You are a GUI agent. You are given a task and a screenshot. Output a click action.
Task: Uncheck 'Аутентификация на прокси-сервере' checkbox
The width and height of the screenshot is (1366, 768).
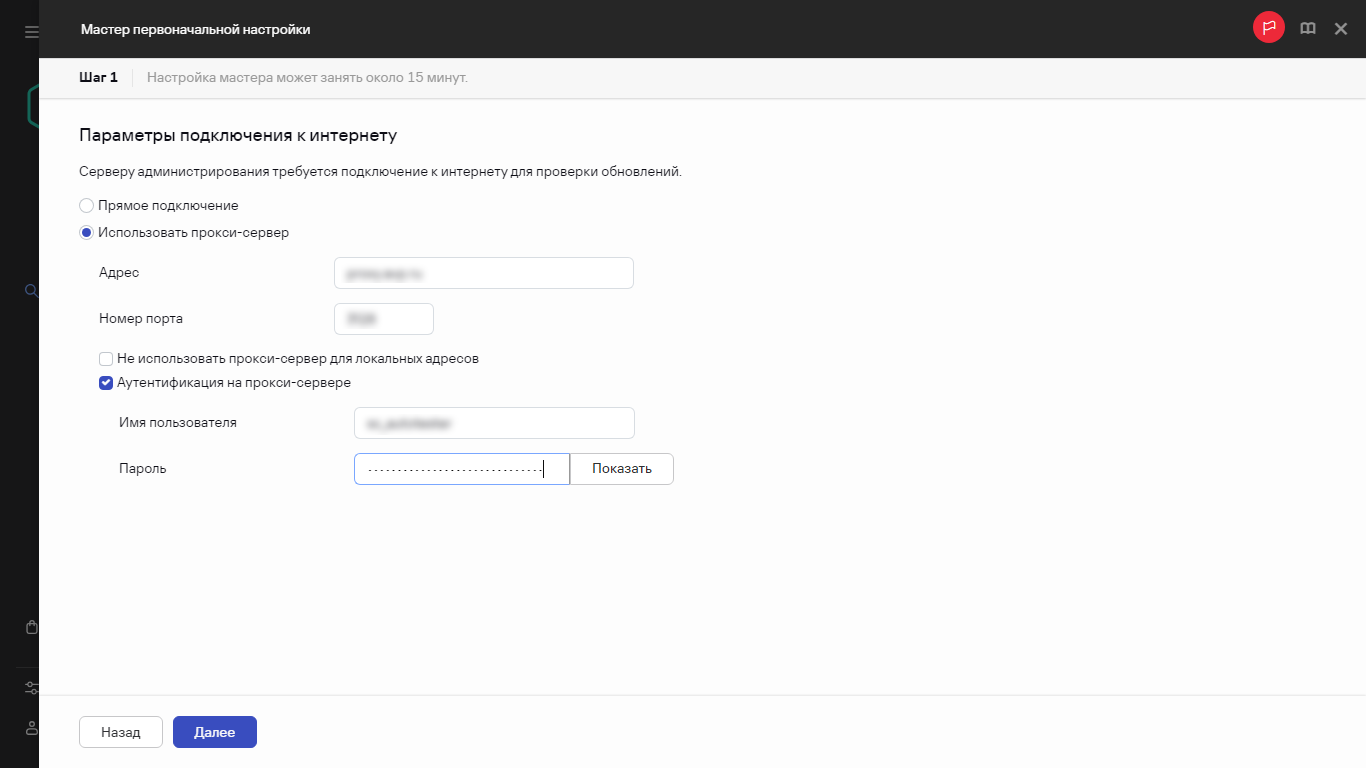click(106, 382)
